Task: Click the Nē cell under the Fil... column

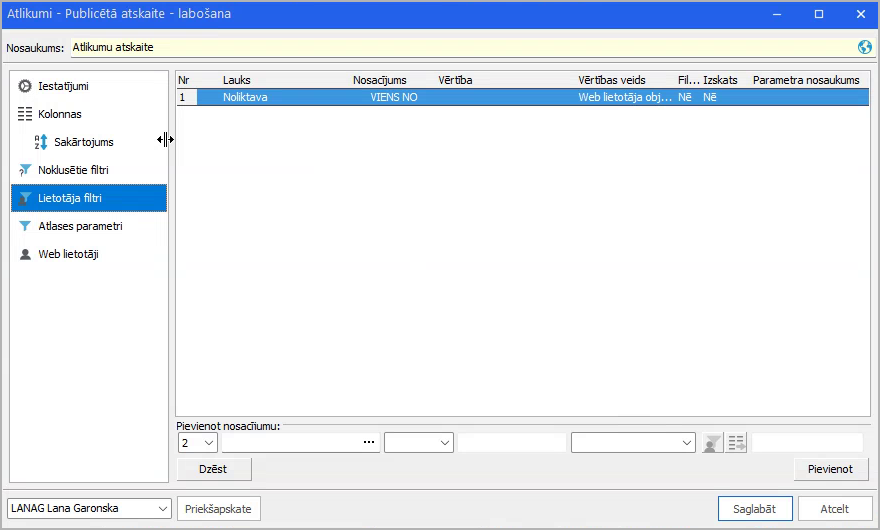Action: [x=685, y=97]
